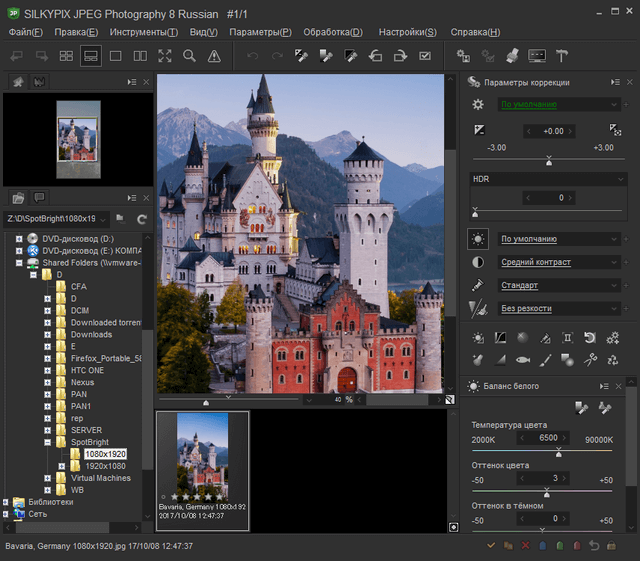Open the Обработка menu
Screen dimensions: 640x561
tap(334, 32)
